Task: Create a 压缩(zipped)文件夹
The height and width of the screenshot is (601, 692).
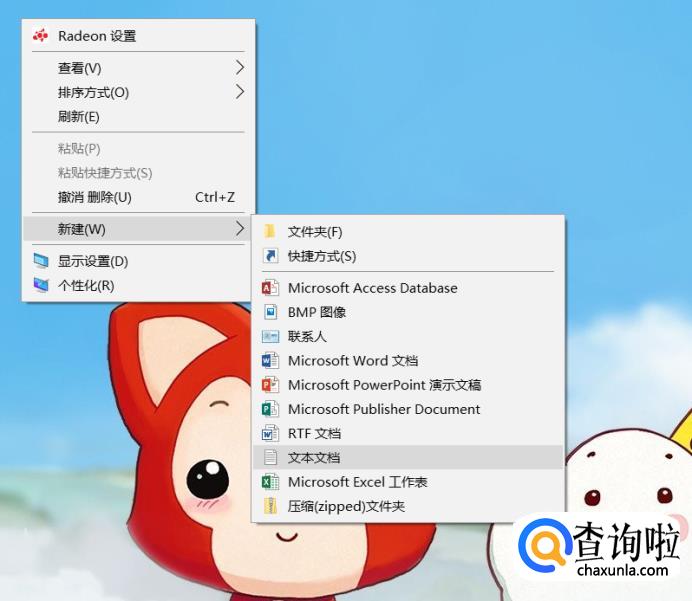Action: click(408, 506)
